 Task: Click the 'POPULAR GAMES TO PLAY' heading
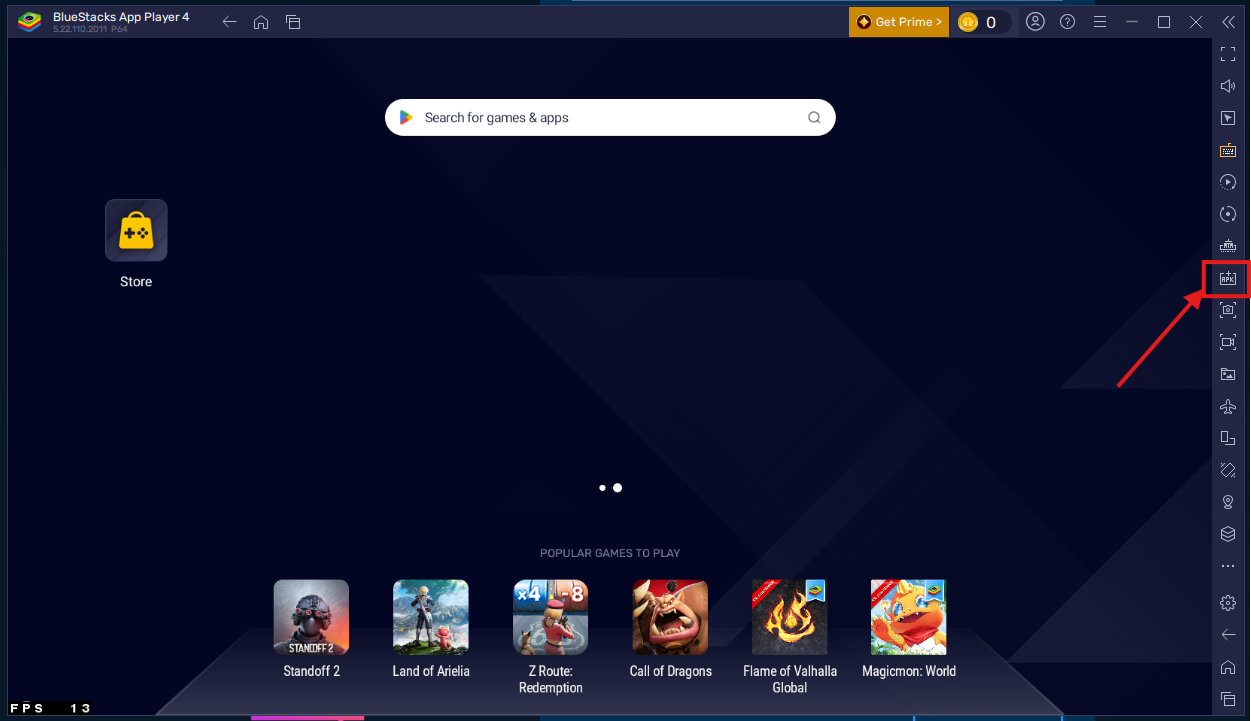[x=610, y=553]
